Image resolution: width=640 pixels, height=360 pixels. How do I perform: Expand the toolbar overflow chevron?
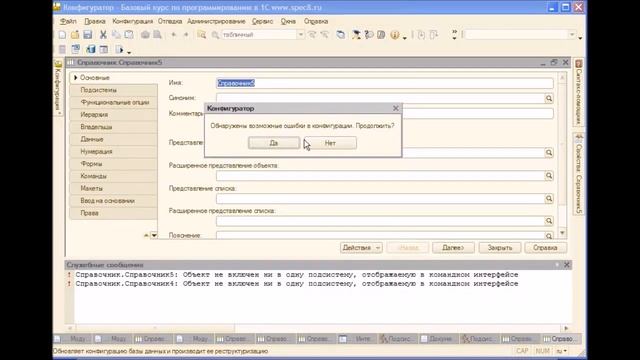[454, 35]
